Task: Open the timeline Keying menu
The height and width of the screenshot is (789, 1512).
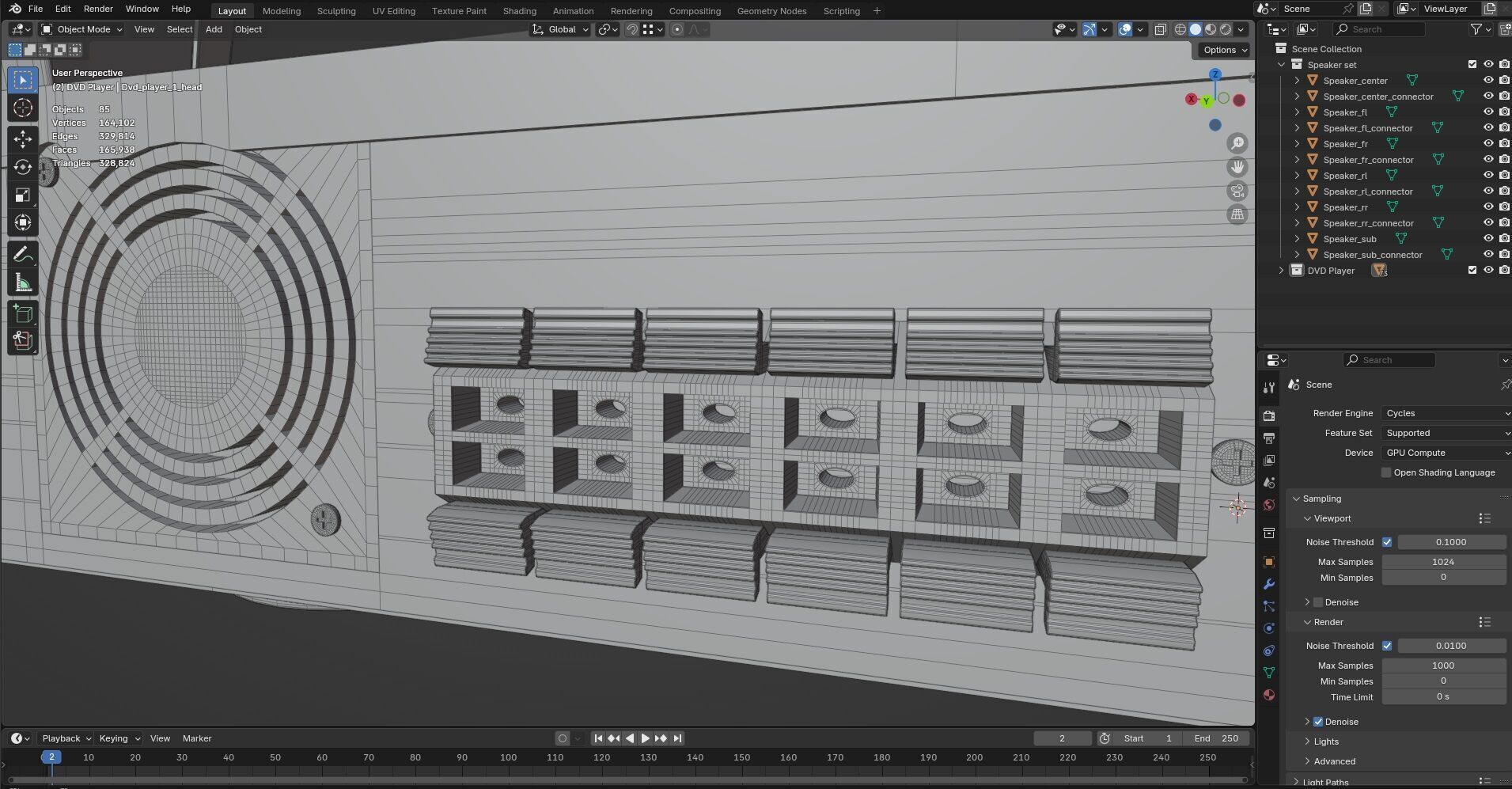Action: click(119, 738)
